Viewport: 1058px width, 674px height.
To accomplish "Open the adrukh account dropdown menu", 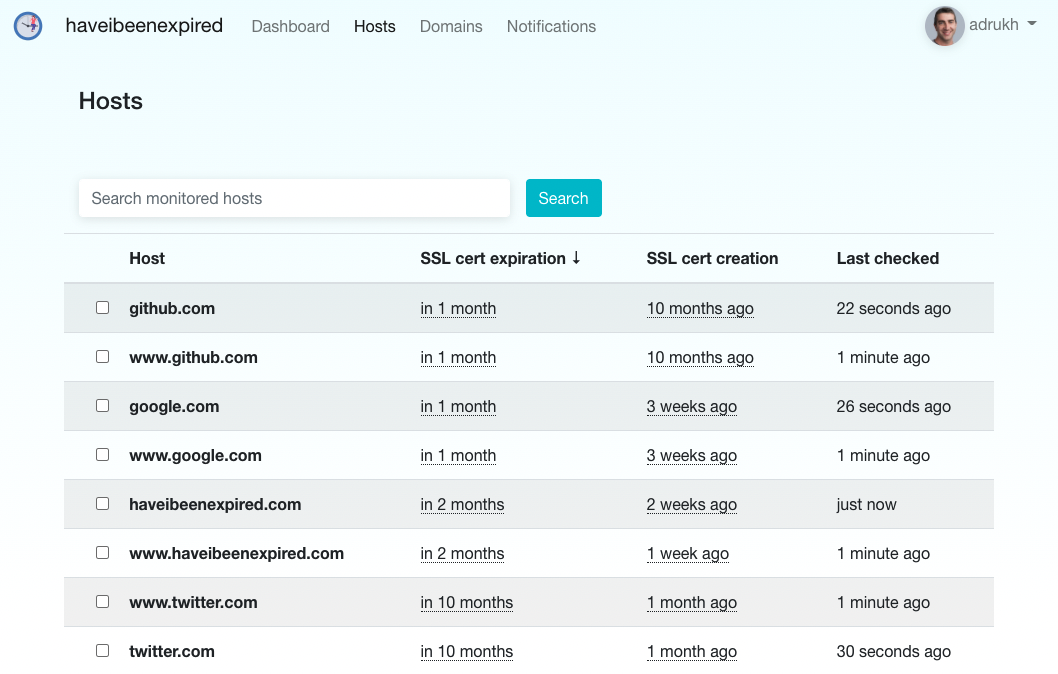I will pos(1003,25).
